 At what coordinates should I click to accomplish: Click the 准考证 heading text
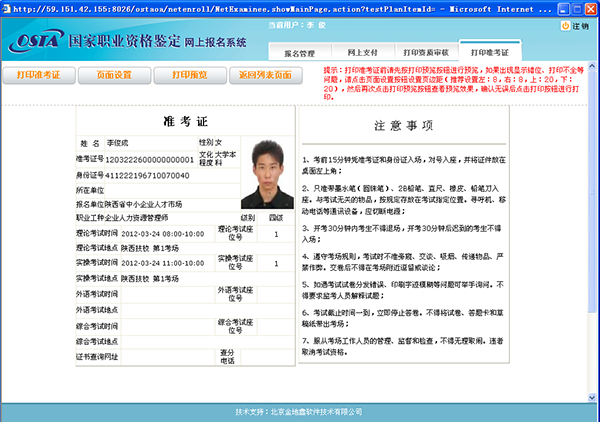(186, 122)
